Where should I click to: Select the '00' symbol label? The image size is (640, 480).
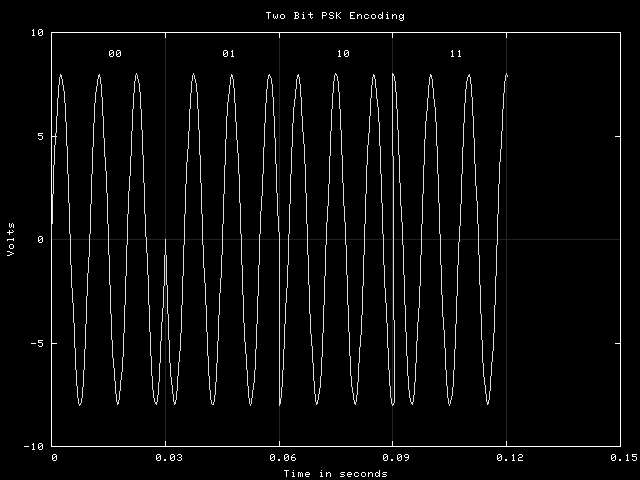(115, 53)
